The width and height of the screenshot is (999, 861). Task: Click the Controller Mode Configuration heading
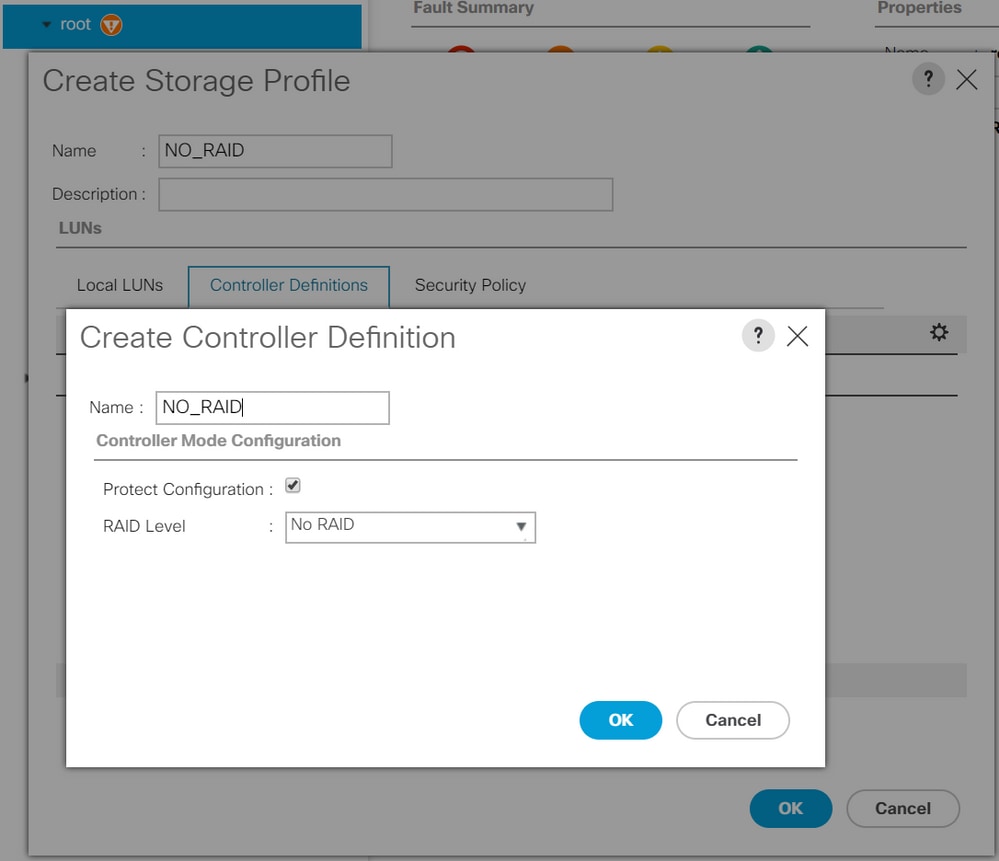pos(219,440)
